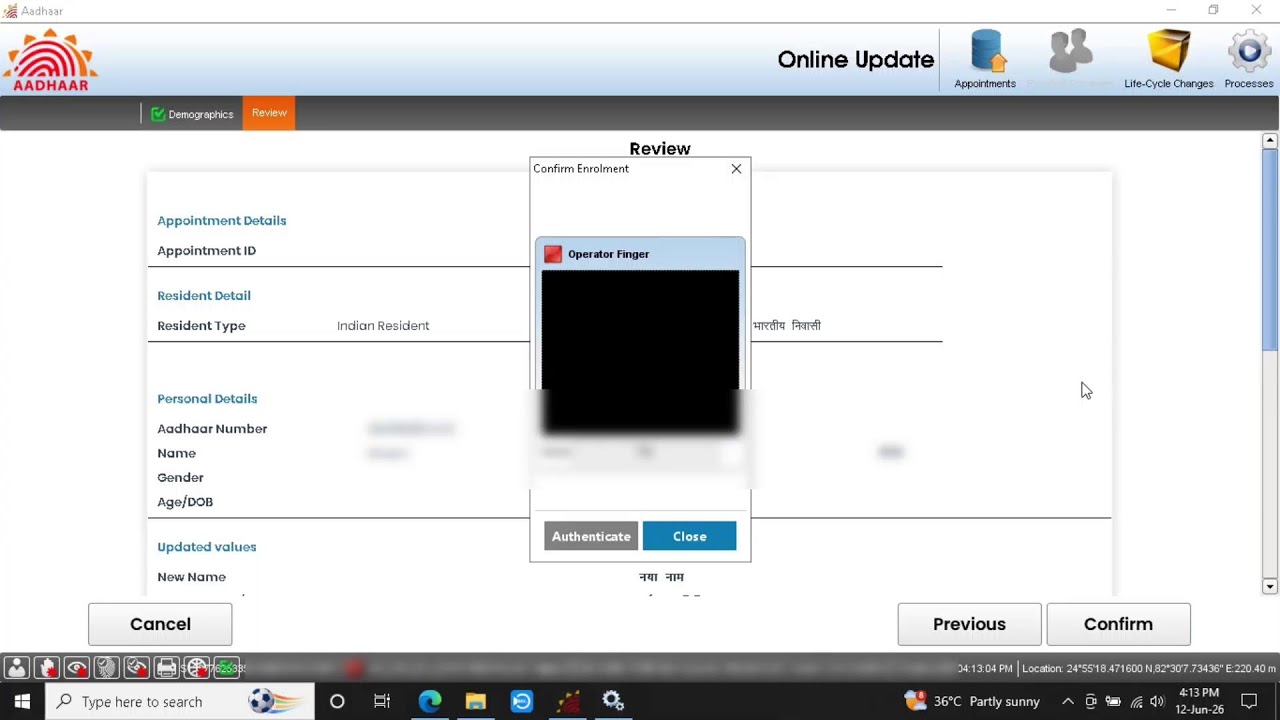Click the Cancel button

160,624
